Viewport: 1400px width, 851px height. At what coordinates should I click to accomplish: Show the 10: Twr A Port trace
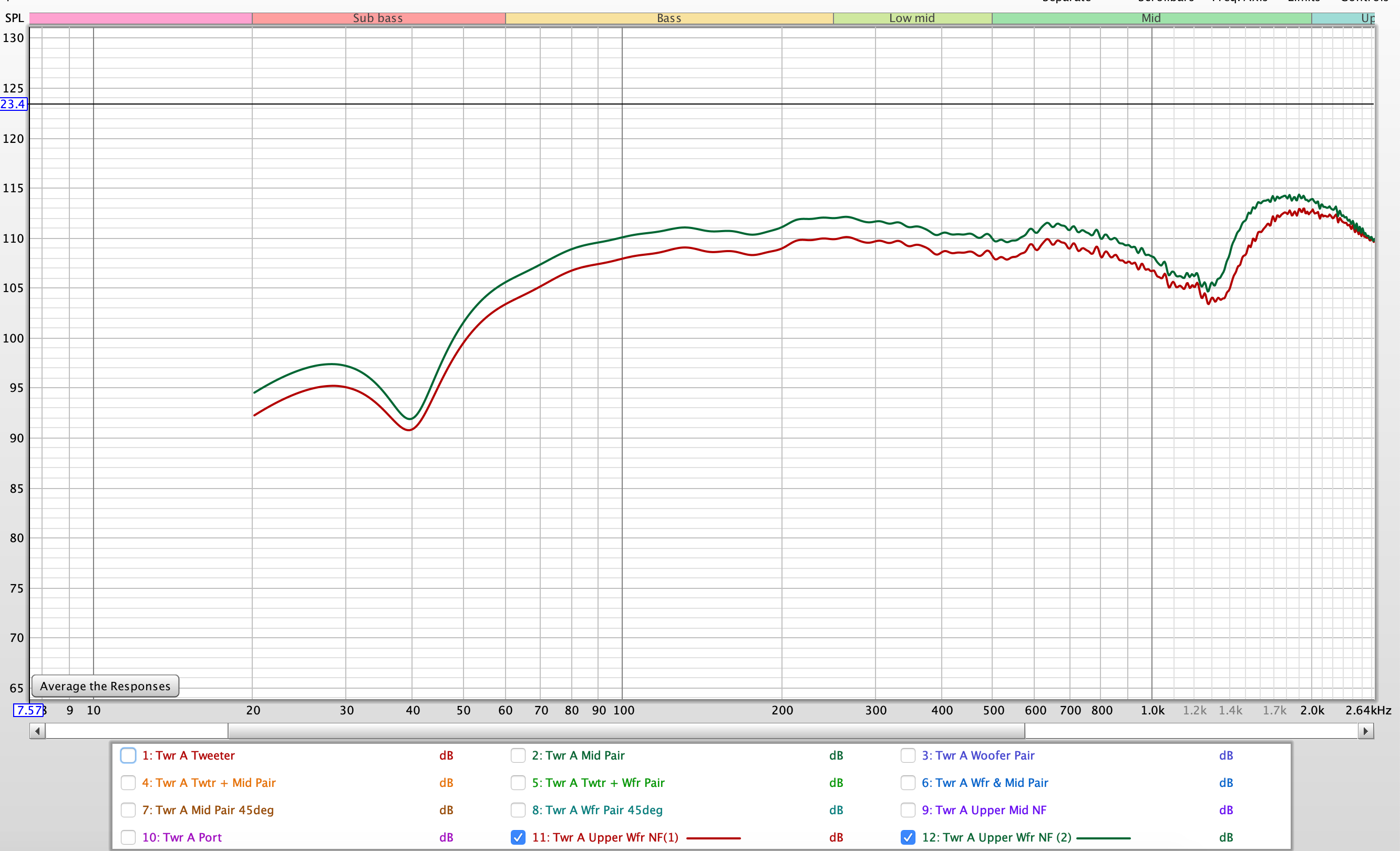(x=128, y=837)
